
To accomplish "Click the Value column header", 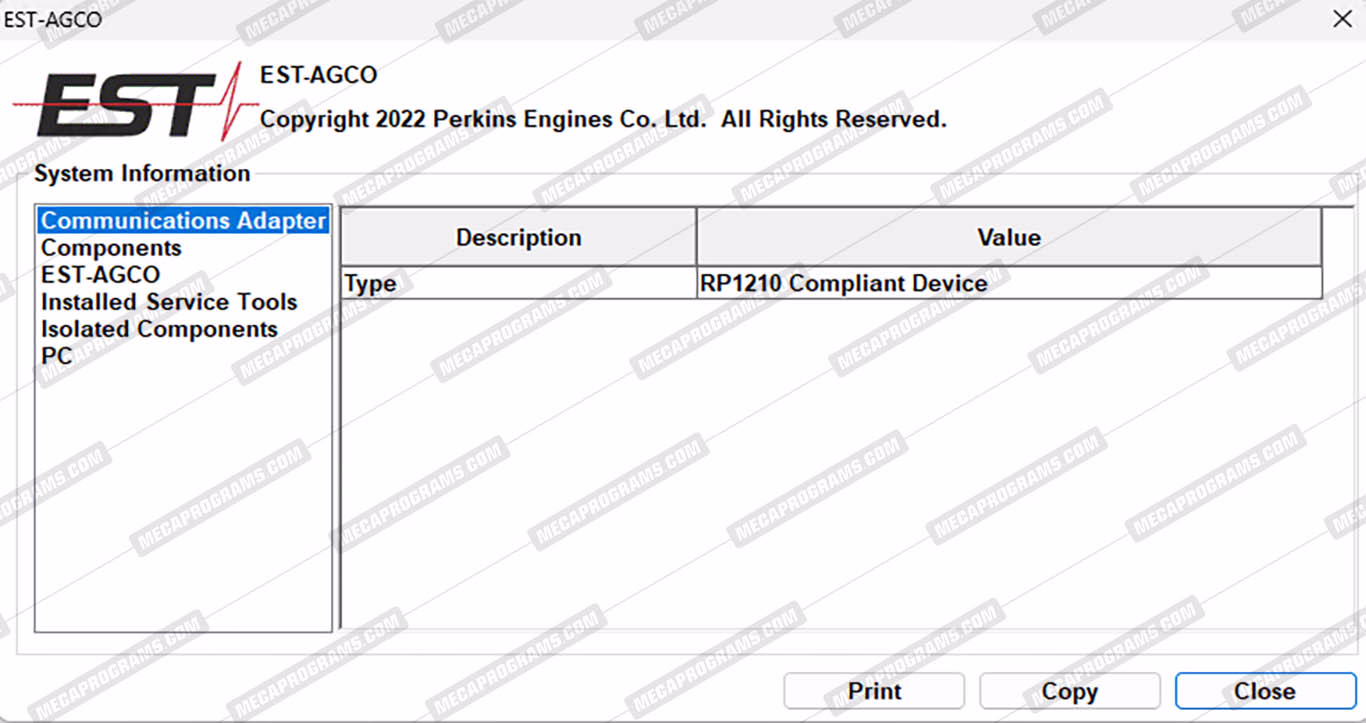I will [x=1009, y=238].
